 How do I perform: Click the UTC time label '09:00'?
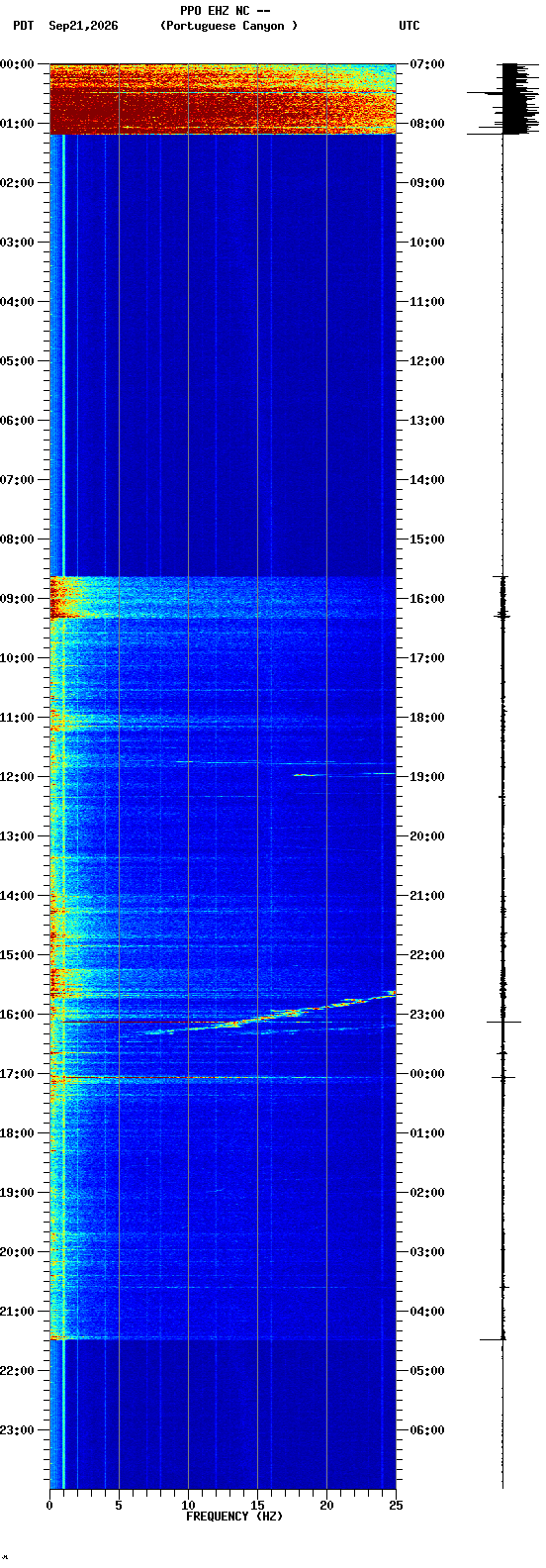[x=427, y=183]
